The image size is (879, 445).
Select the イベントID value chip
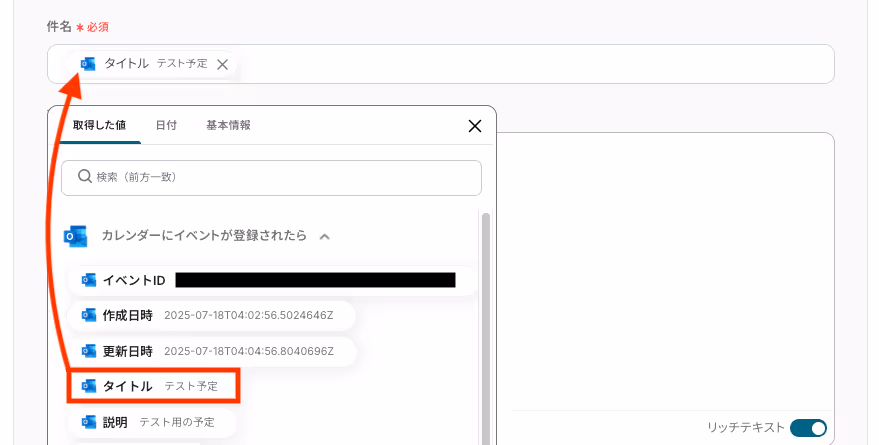point(272,280)
